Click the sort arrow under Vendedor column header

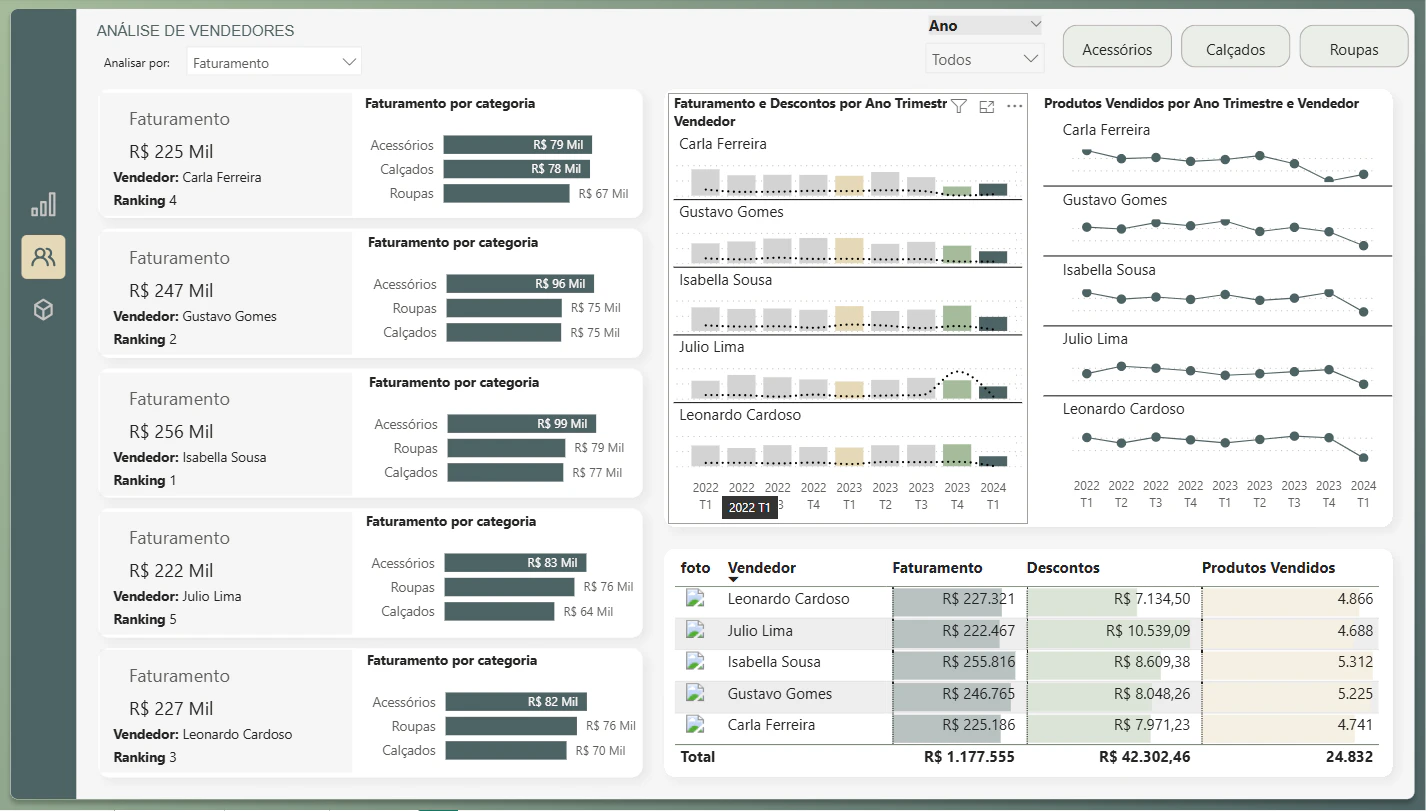click(x=733, y=580)
